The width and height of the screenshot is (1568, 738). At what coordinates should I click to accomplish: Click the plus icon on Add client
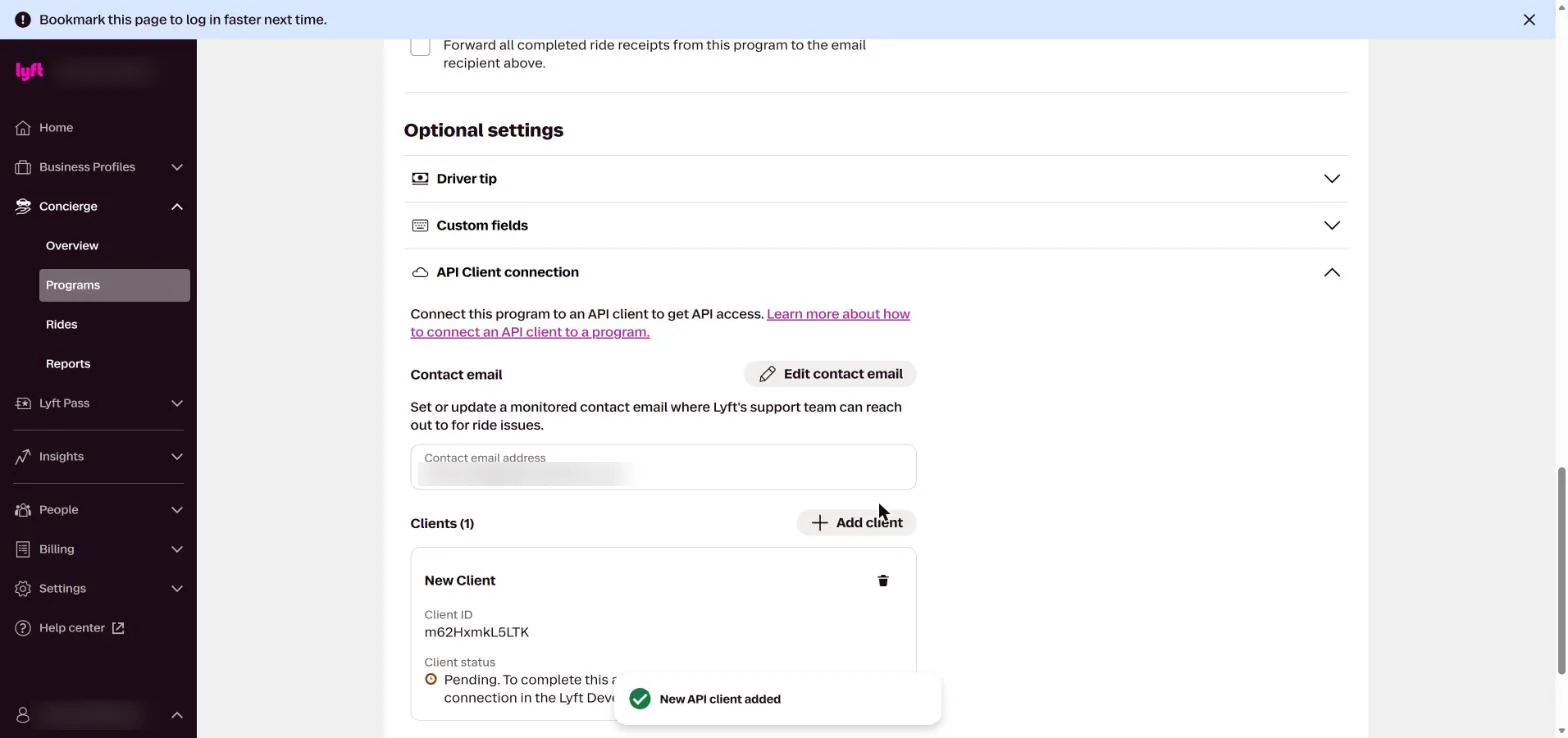coord(820,523)
